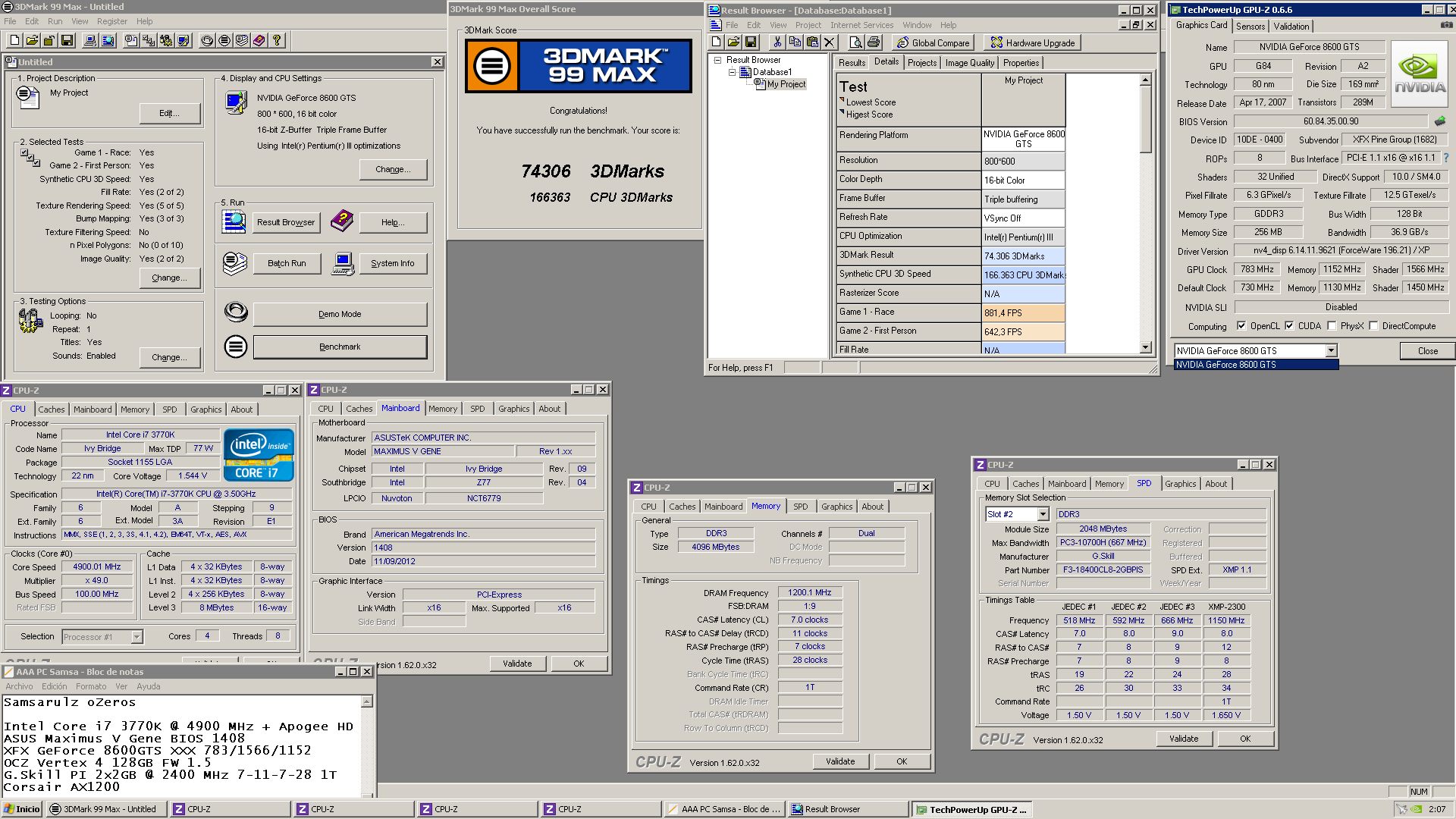1456x819 pixels.
Task: Click Inicio start button on taskbar
Action: pyautogui.click(x=21, y=809)
